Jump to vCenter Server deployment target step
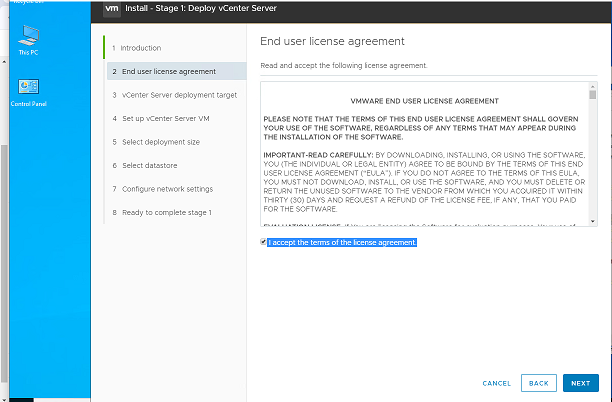Viewport: 612px width, 402px height. click(x=179, y=95)
